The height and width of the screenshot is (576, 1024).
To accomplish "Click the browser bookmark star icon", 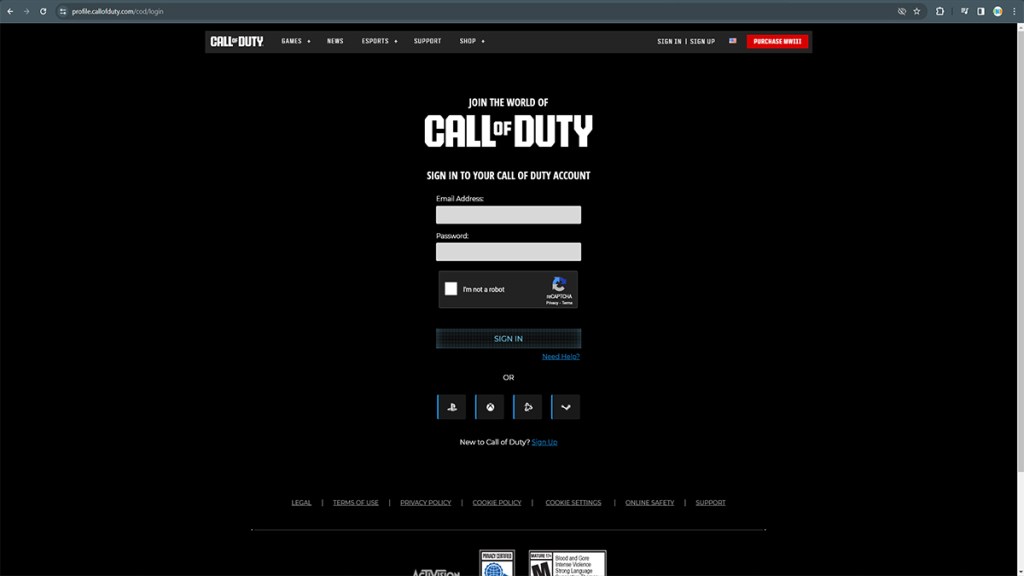I will click(916, 12).
